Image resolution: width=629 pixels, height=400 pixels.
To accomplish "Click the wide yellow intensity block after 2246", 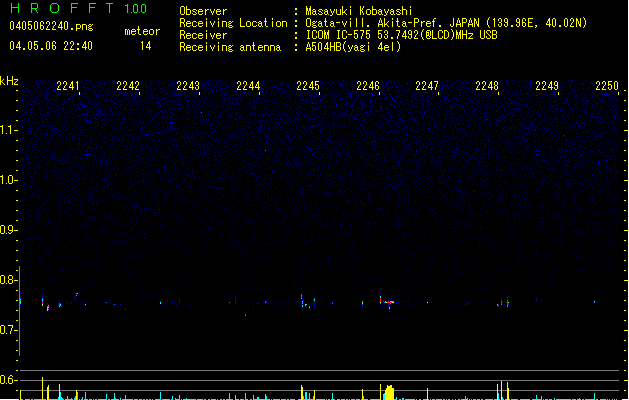I will click(x=389, y=392).
